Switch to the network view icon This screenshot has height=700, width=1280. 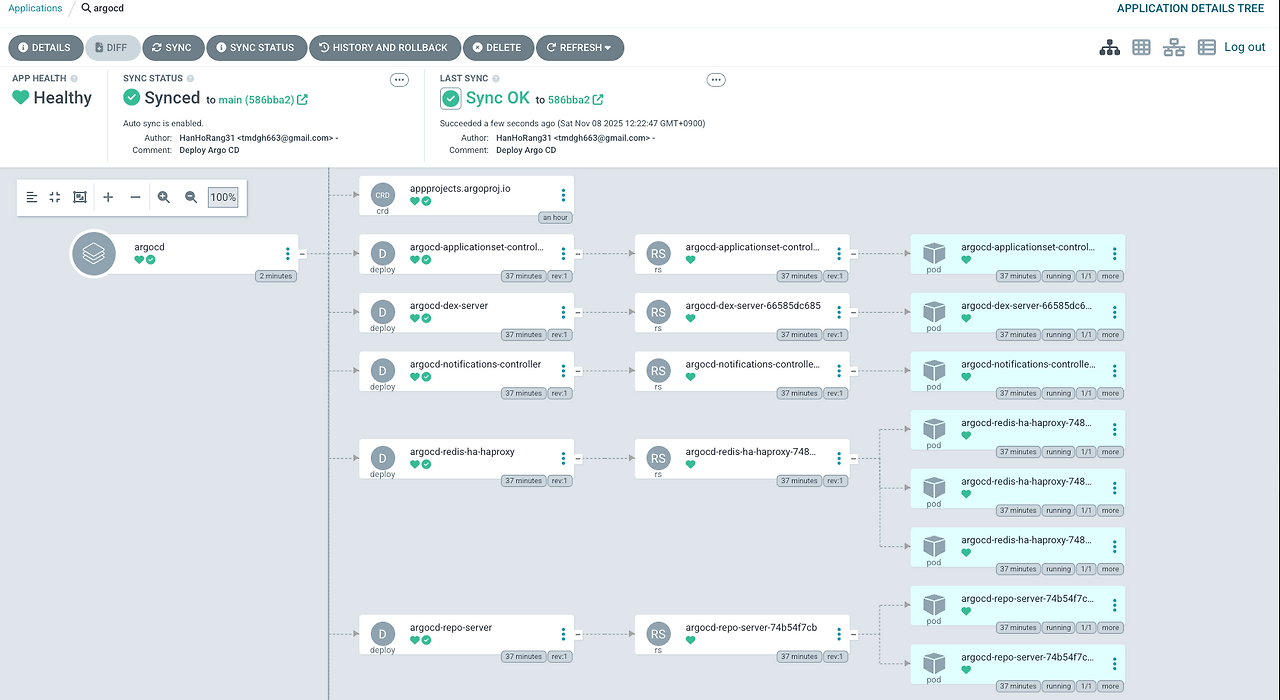coord(1174,47)
